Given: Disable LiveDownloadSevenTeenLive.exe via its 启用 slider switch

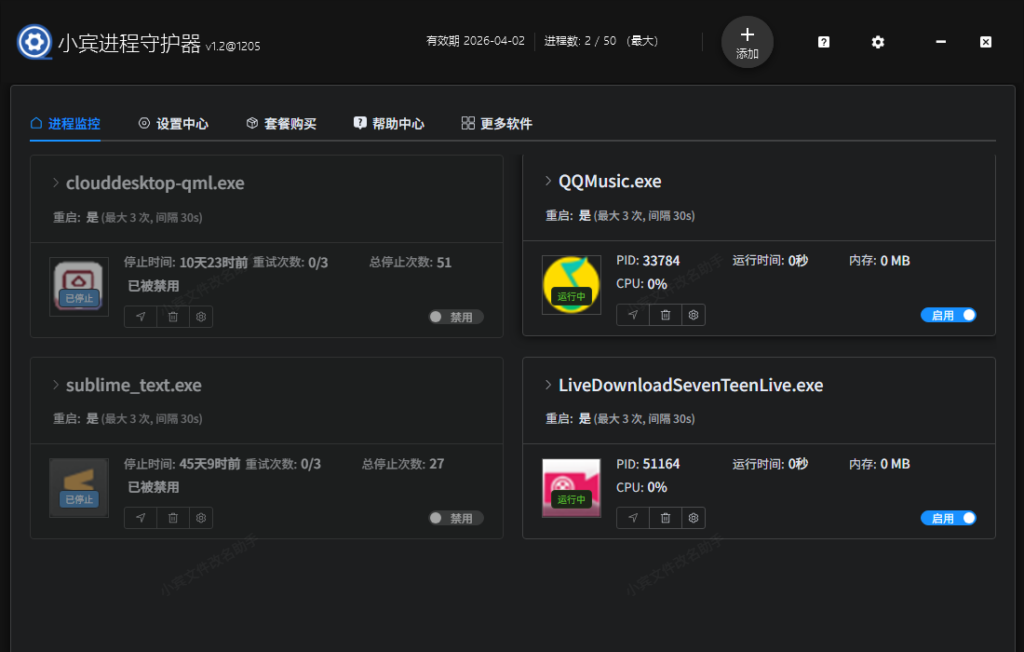Looking at the screenshot, I should tap(948, 517).
